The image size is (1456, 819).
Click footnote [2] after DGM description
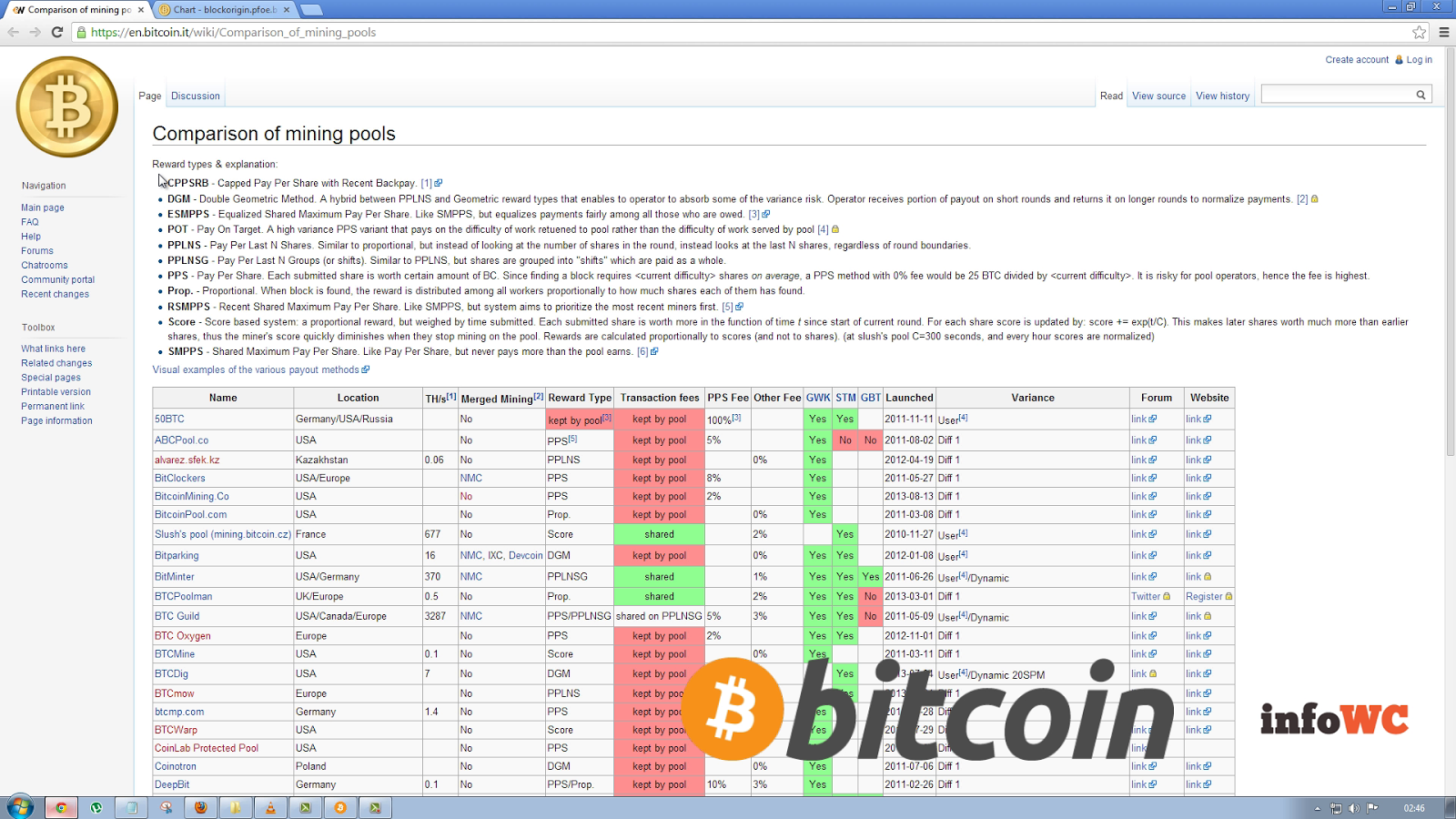[x=1302, y=198]
